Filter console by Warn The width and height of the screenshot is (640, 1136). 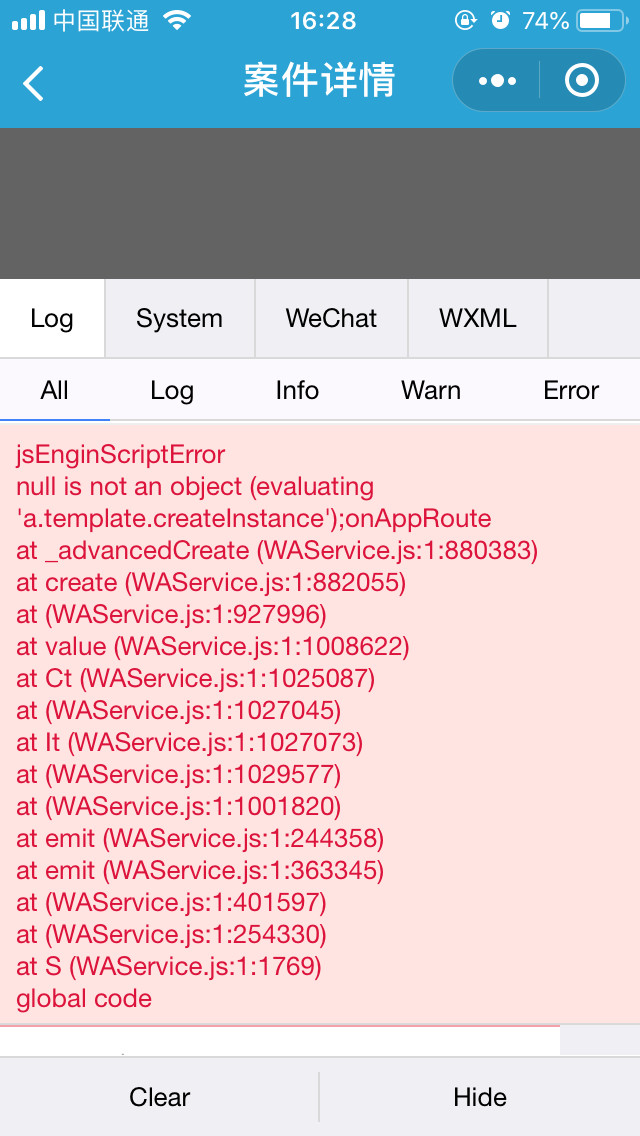[431, 390]
